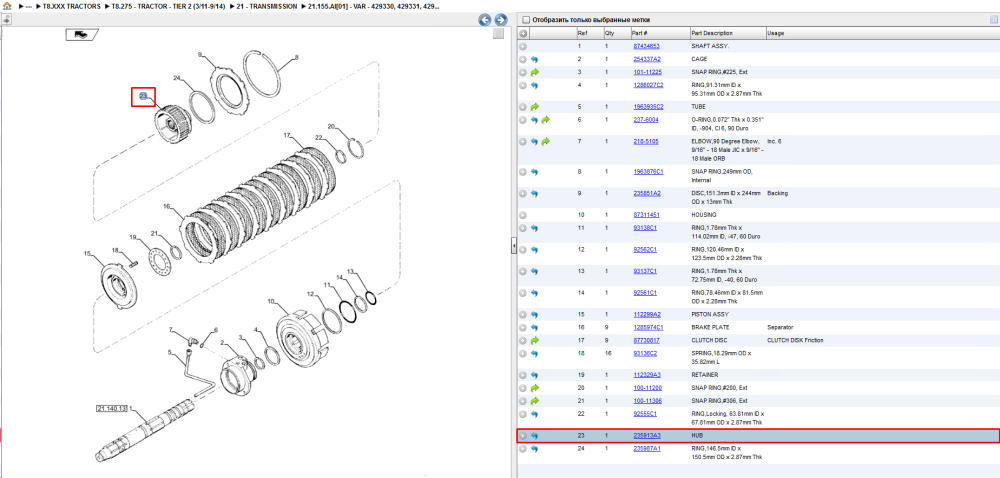Click the blue arrow icon in CAGE row
Screen dimensions: 1000x478
click(534, 59)
